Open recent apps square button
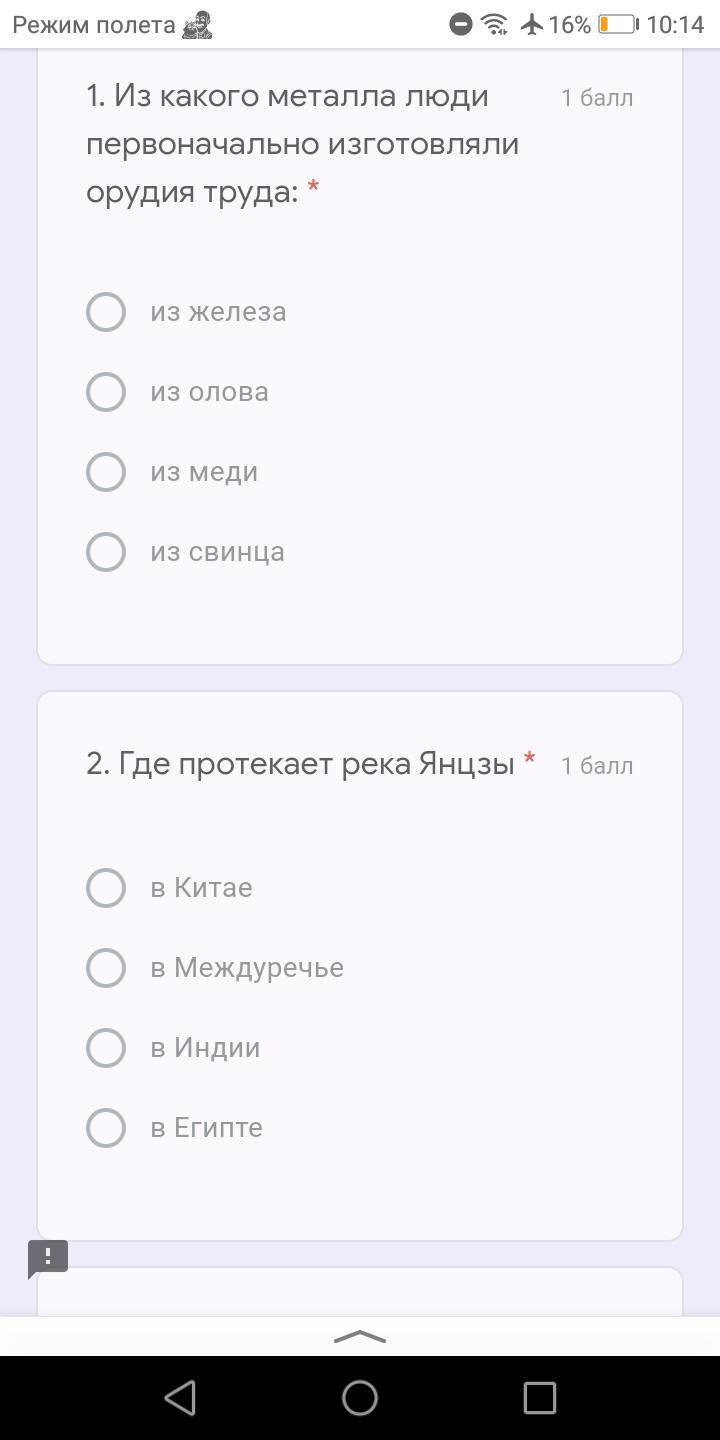Image resolution: width=720 pixels, height=1440 pixels. (x=540, y=1398)
